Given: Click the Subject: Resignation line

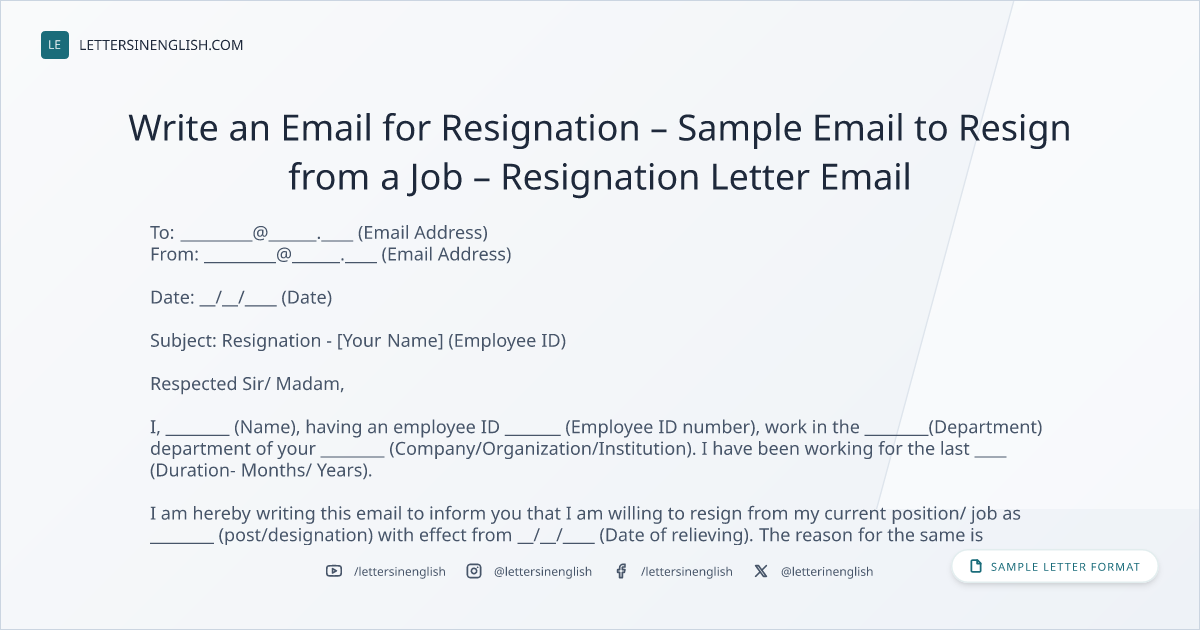Looking at the screenshot, I should 358,341.
